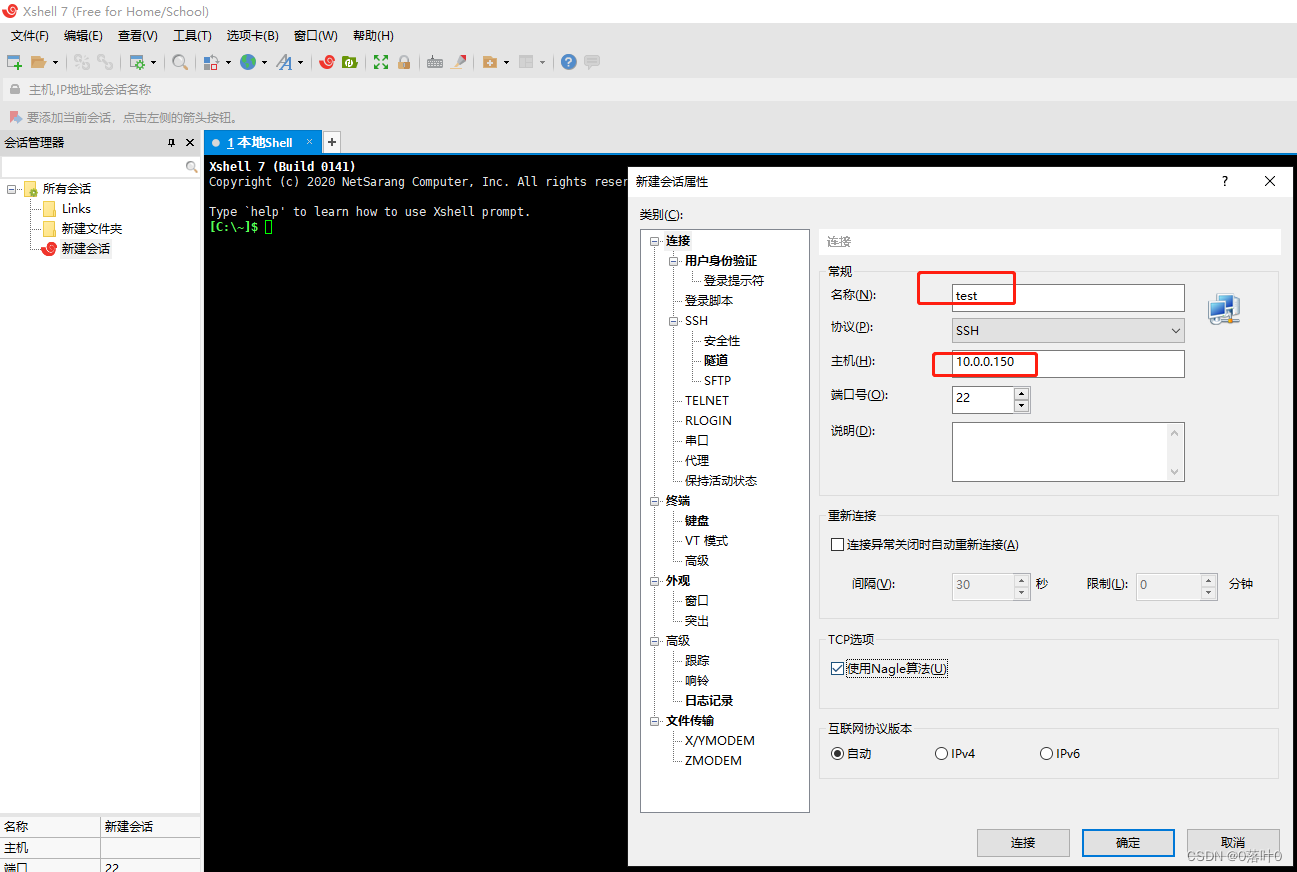1297x872 pixels.
Task: Open the 编辑(E) menu
Action: point(83,35)
